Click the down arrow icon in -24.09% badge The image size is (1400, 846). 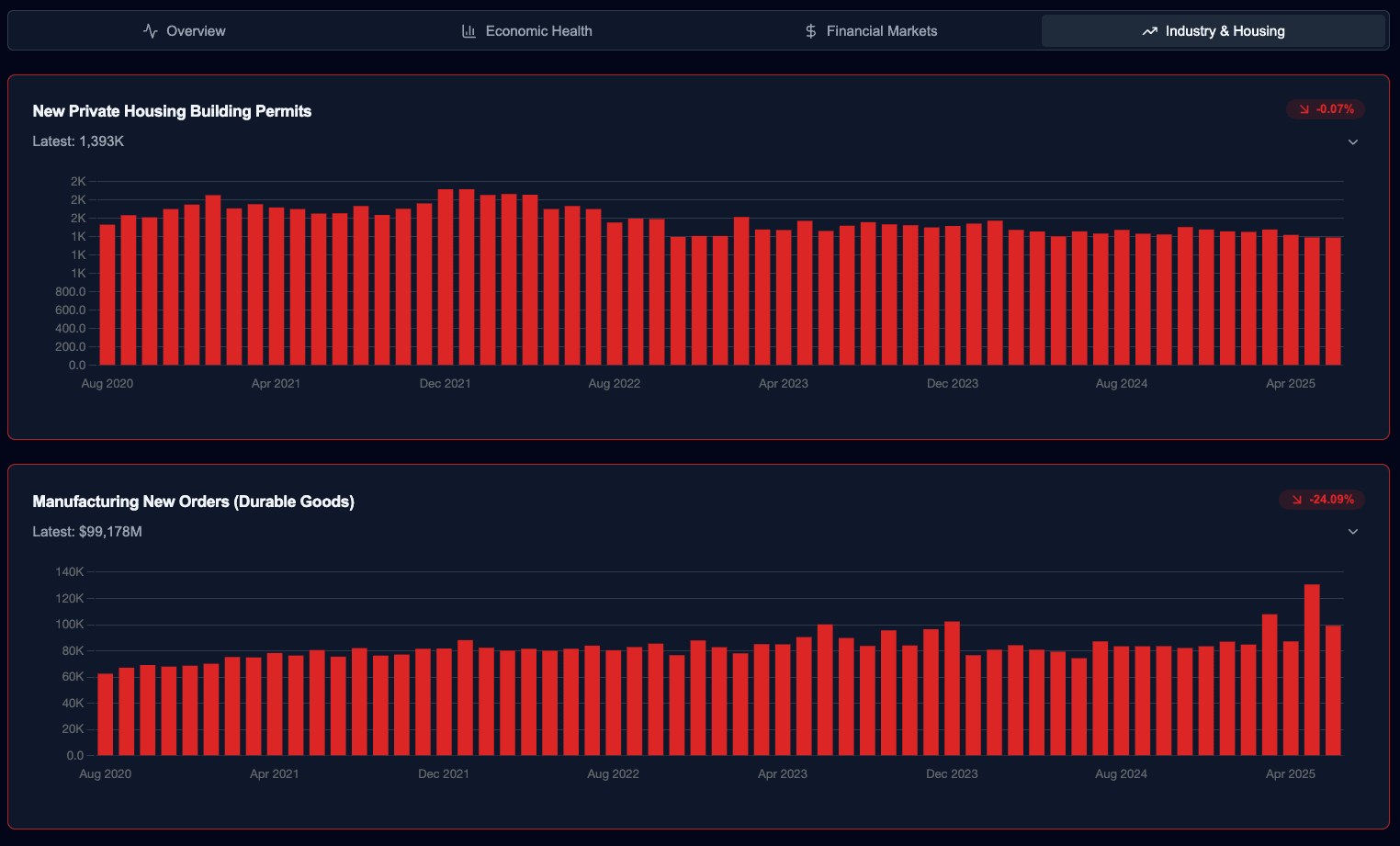coord(1296,500)
